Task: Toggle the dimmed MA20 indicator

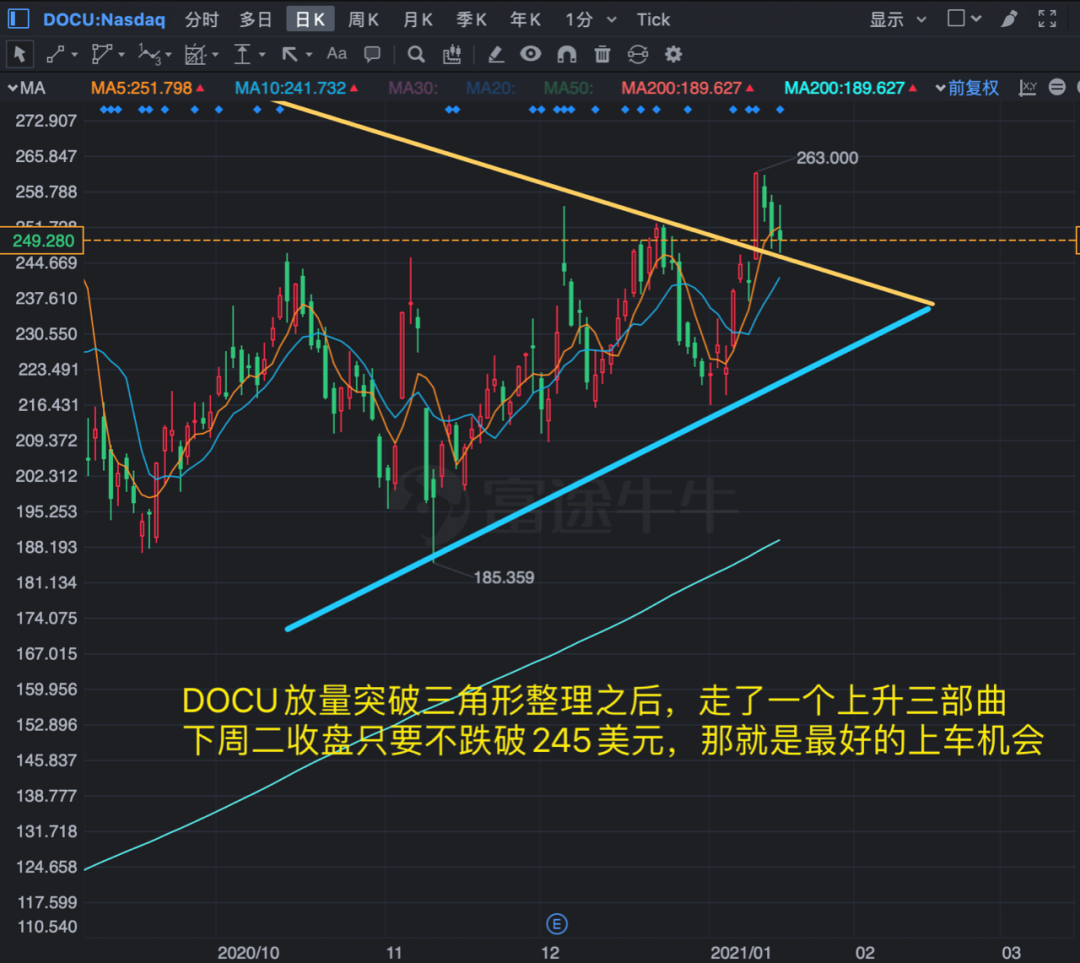Action: 490,88
